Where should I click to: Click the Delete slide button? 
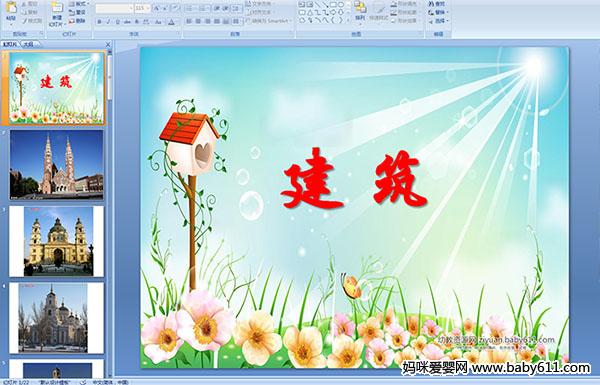78,21
